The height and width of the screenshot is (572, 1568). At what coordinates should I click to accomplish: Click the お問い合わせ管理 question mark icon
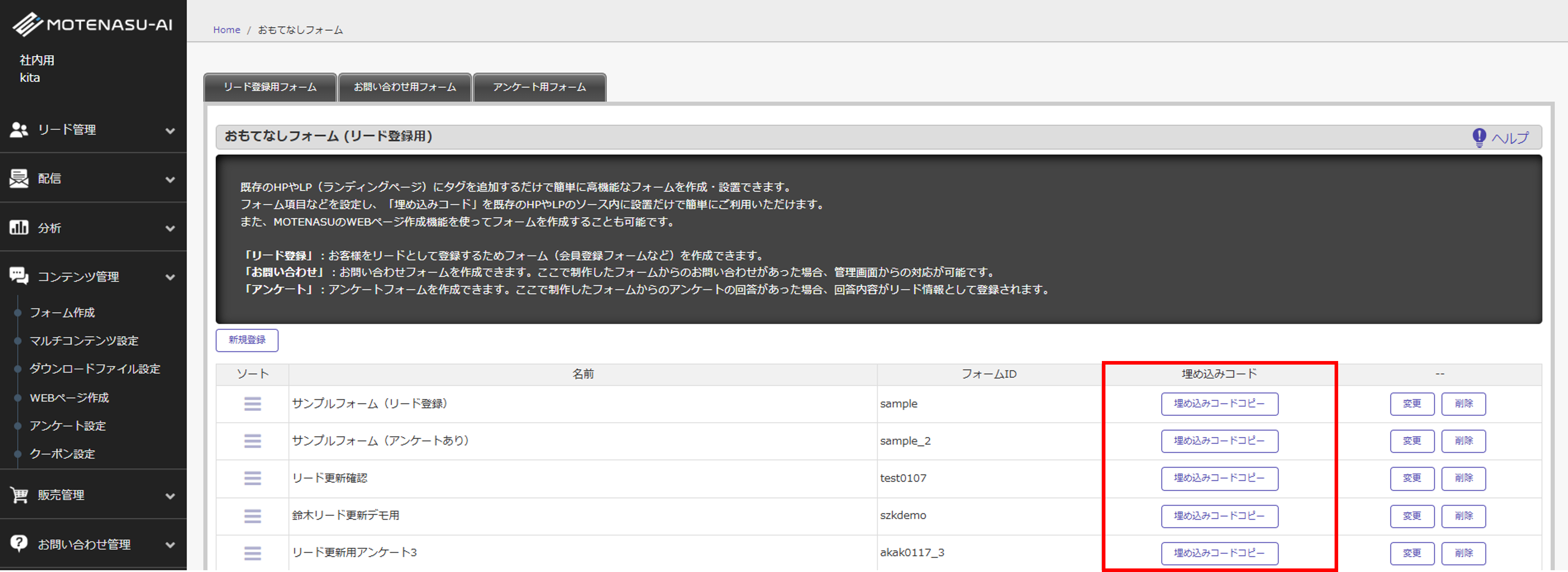coord(19,543)
